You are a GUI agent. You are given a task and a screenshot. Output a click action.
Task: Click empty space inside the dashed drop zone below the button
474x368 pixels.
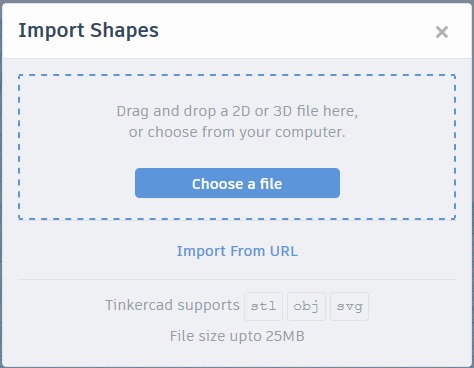pos(237,208)
